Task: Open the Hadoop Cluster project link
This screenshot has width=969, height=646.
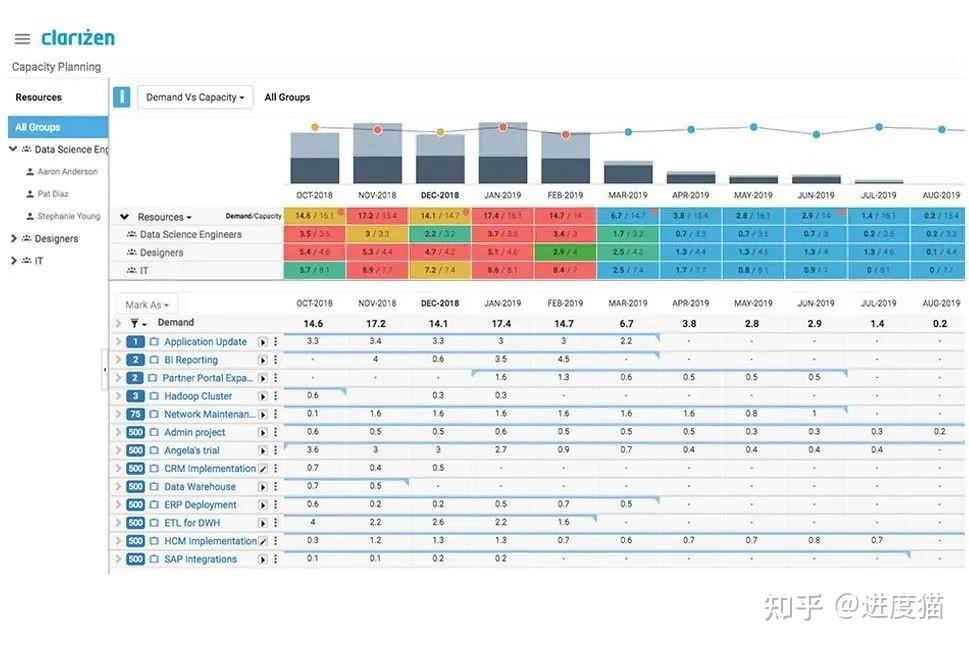Action: pyautogui.click(x=198, y=396)
